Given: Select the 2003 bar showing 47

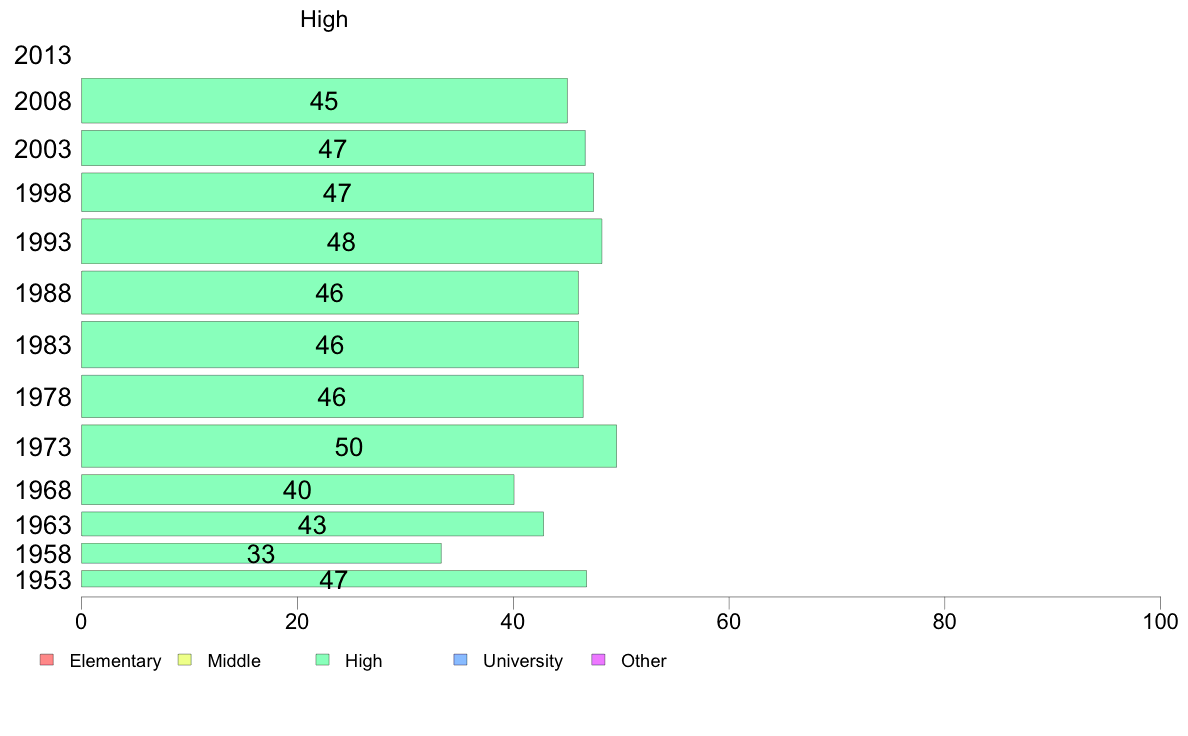Looking at the screenshot, I should pyautogui.click(x=333, y=149).
